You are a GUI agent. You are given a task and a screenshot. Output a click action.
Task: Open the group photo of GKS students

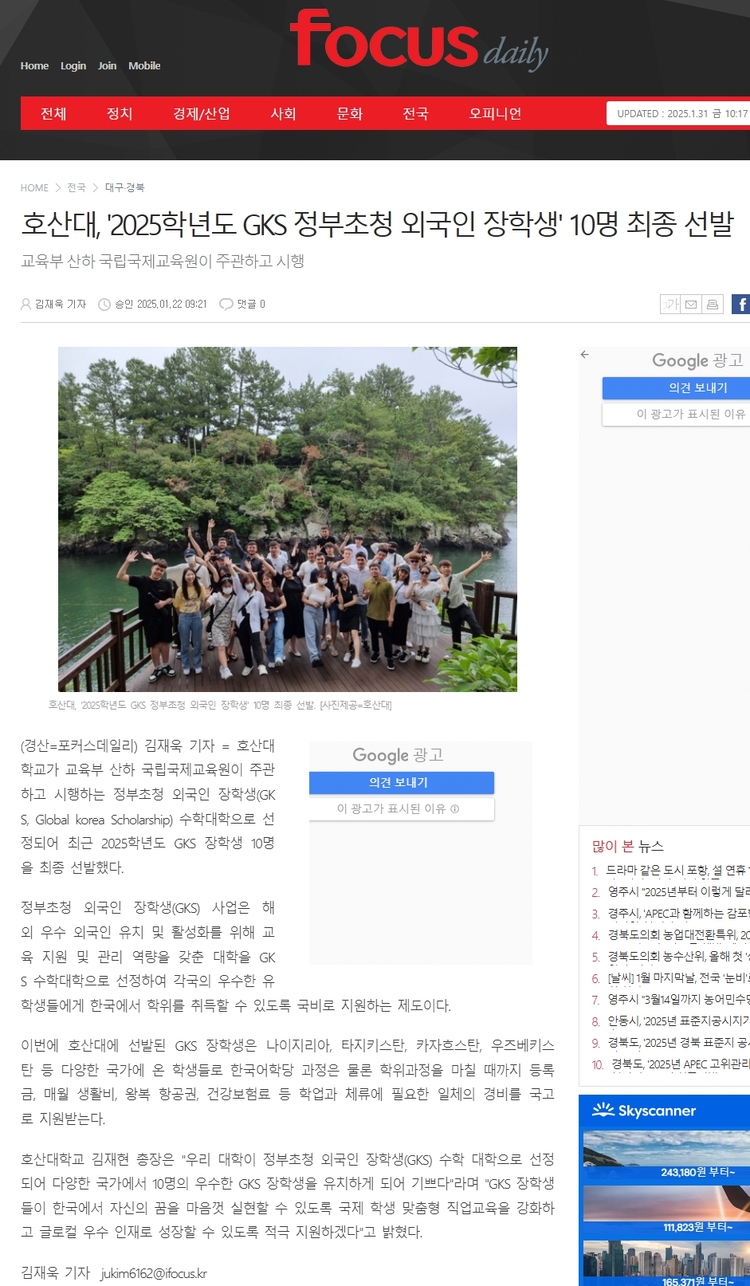pyautogui.click(x=287, y=519)
